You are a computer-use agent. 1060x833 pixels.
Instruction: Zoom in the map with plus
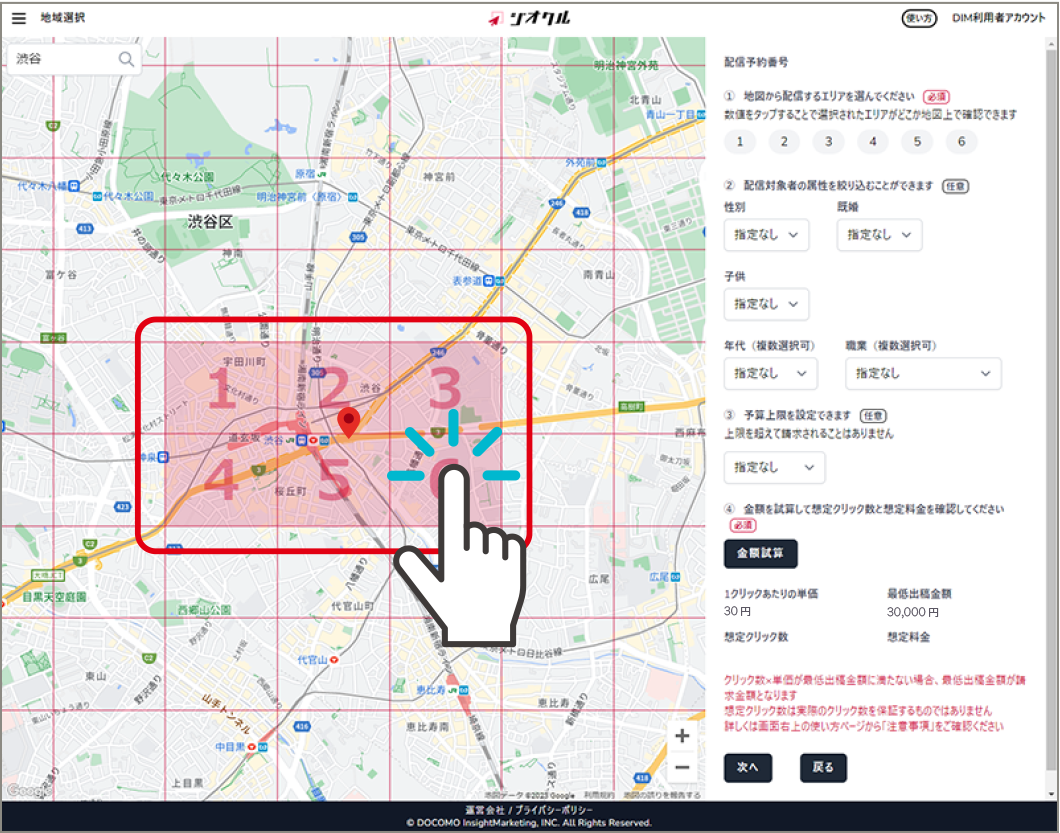pos(682,737)
